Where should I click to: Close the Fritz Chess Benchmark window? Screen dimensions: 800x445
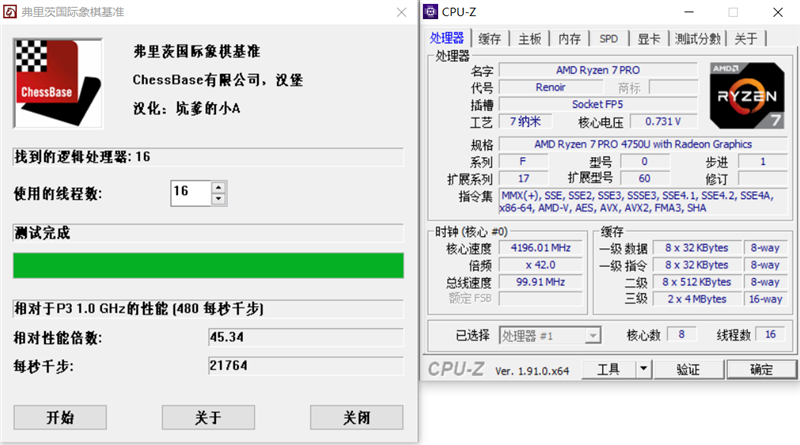pyautogui.click(x=402, y=12)
